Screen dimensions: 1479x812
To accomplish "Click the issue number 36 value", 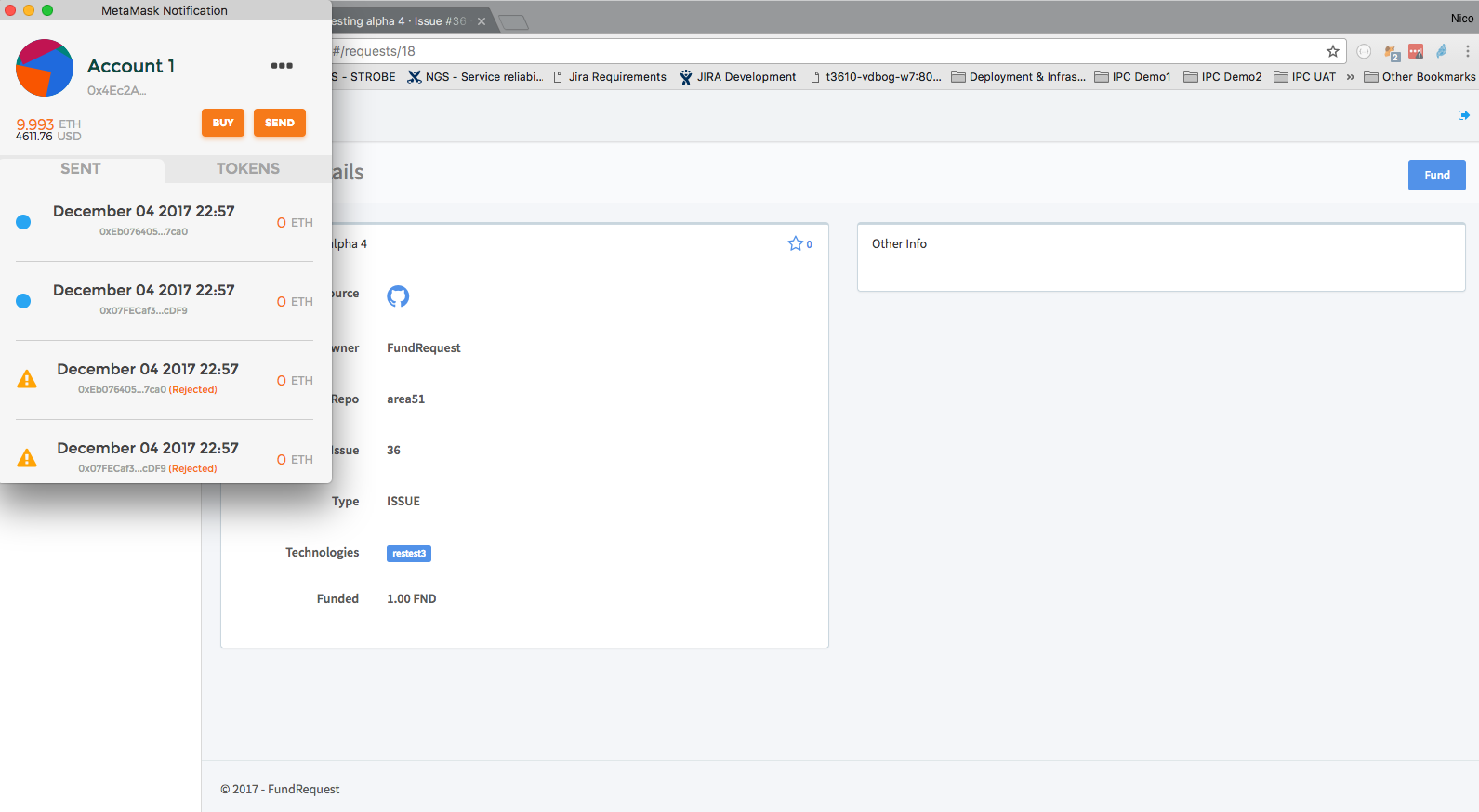I will (x=394, y=451).
